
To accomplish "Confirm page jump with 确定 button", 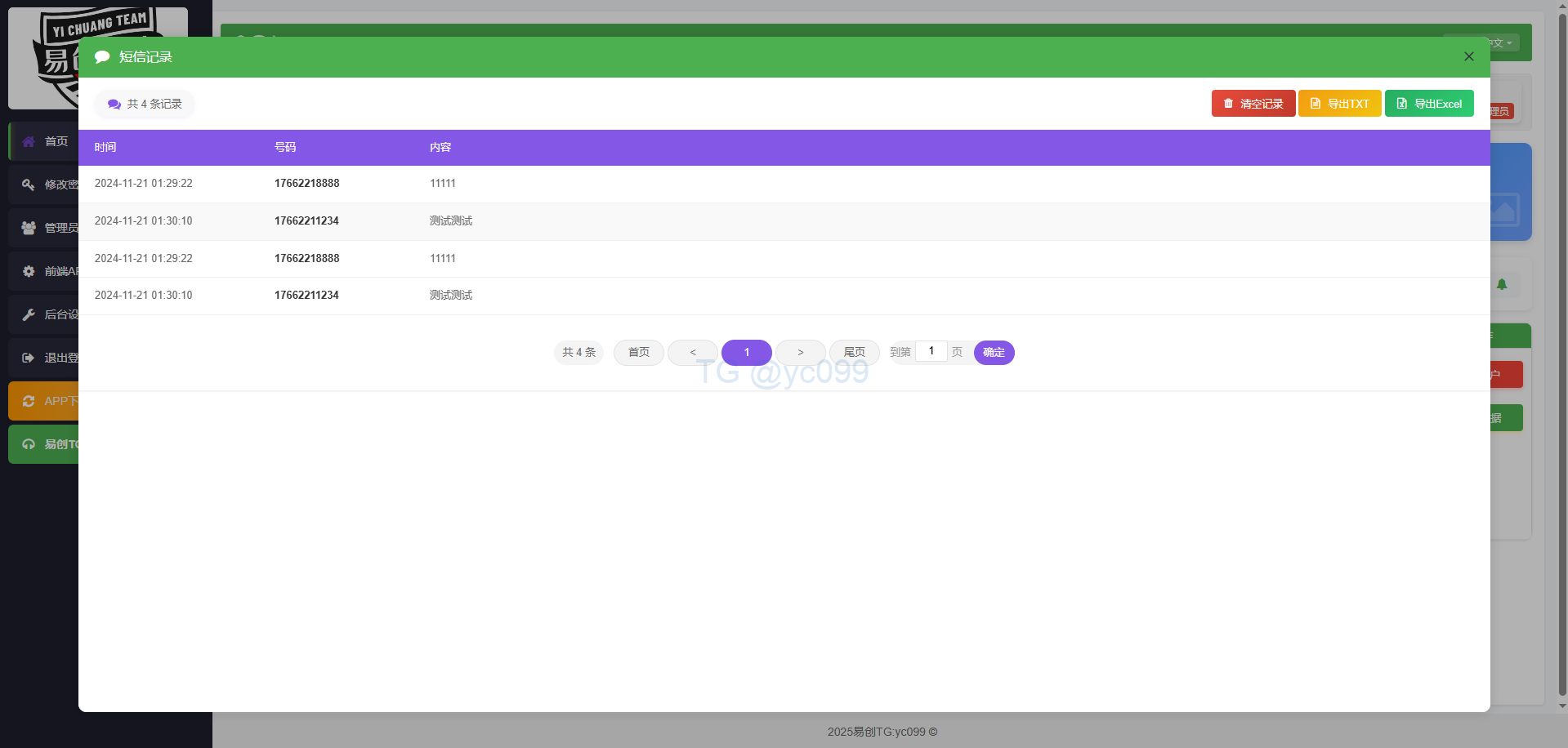I will (994, 352).
